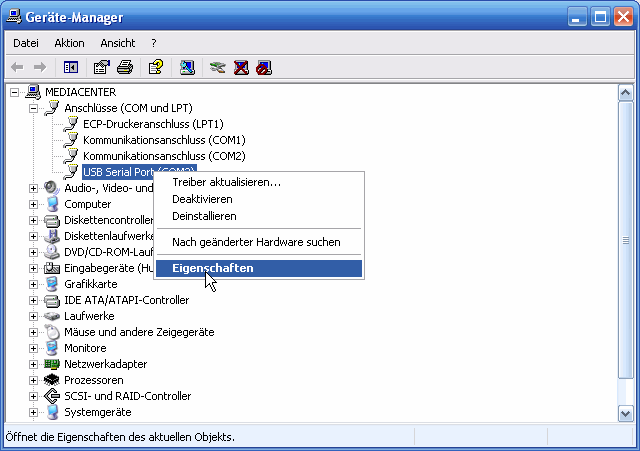Viewport: 640px width, 451px height.
Task: Open the Ansicht menu
Action: point(118,43)
